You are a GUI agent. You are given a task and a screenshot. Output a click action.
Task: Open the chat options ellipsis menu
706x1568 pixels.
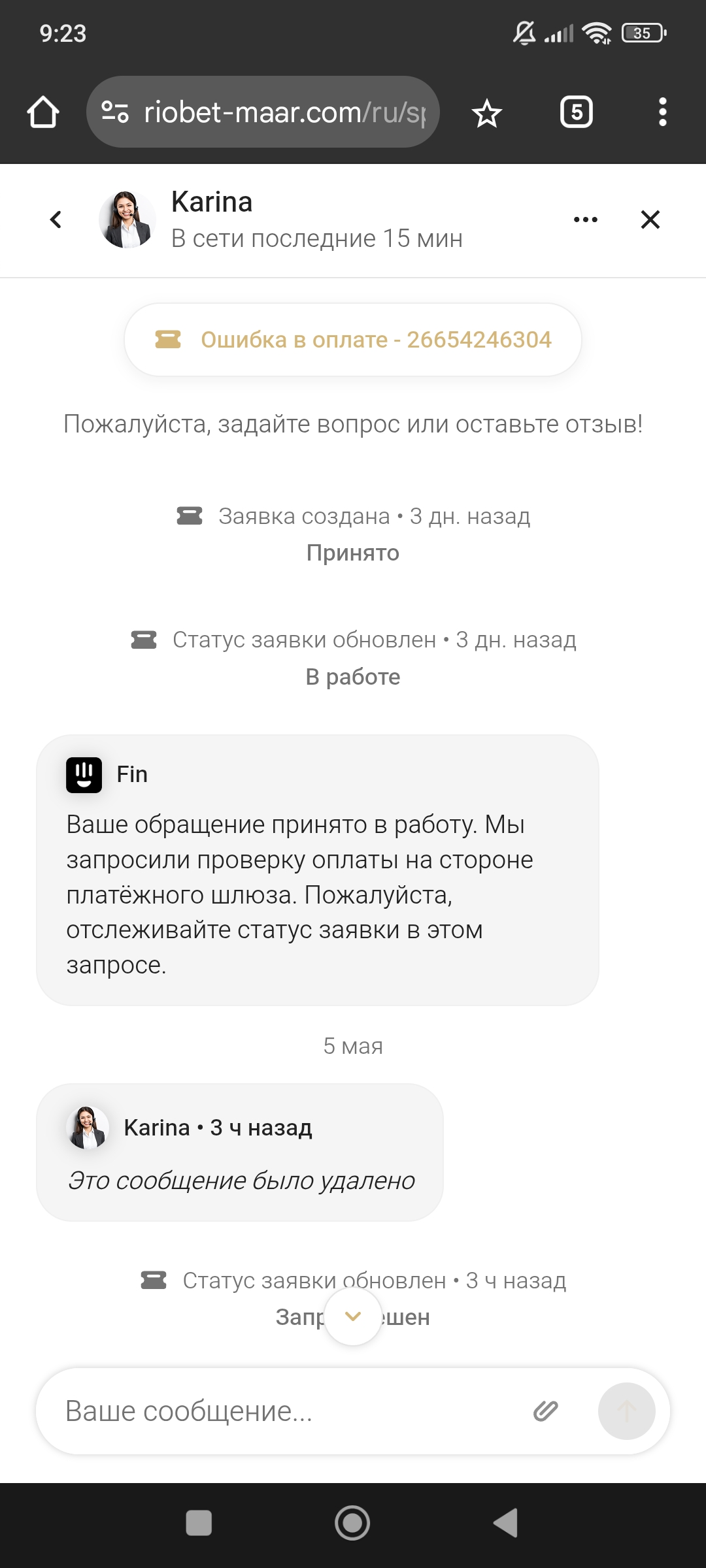tap(585, 220)
